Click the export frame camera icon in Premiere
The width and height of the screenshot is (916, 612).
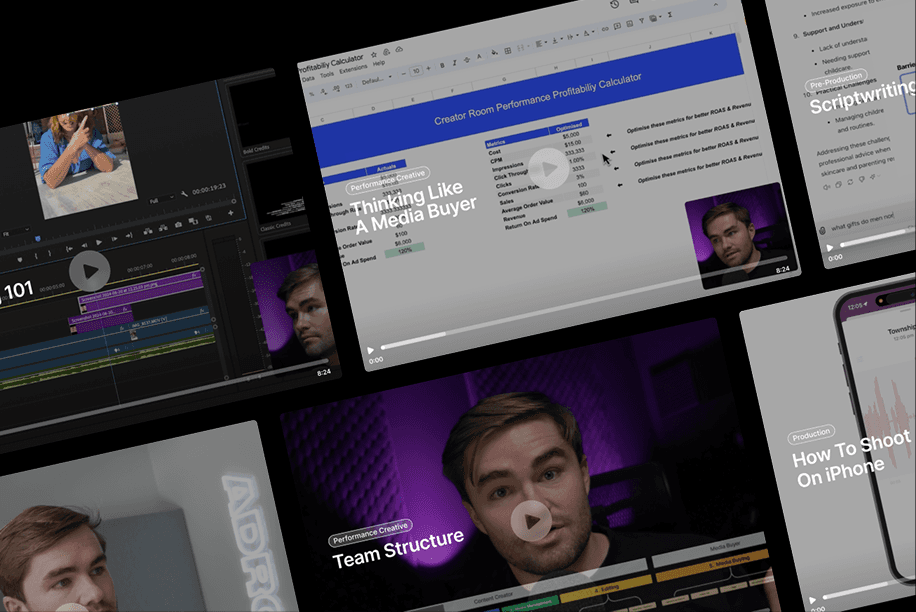tap(178, 225)
